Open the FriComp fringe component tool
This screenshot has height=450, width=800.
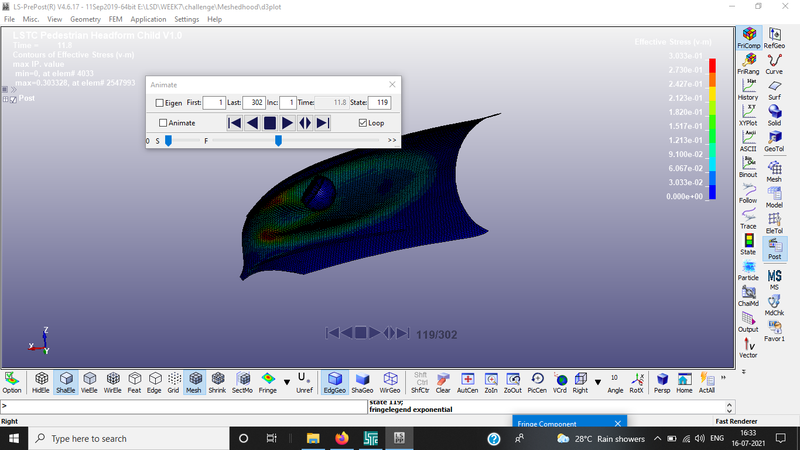[748, 40]
